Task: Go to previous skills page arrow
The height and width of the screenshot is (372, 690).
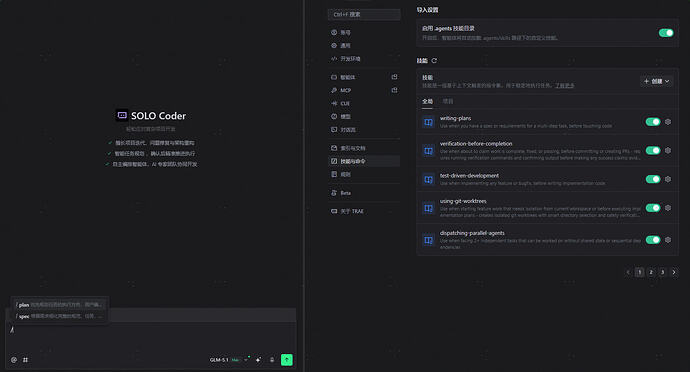Action: [628, 273]
